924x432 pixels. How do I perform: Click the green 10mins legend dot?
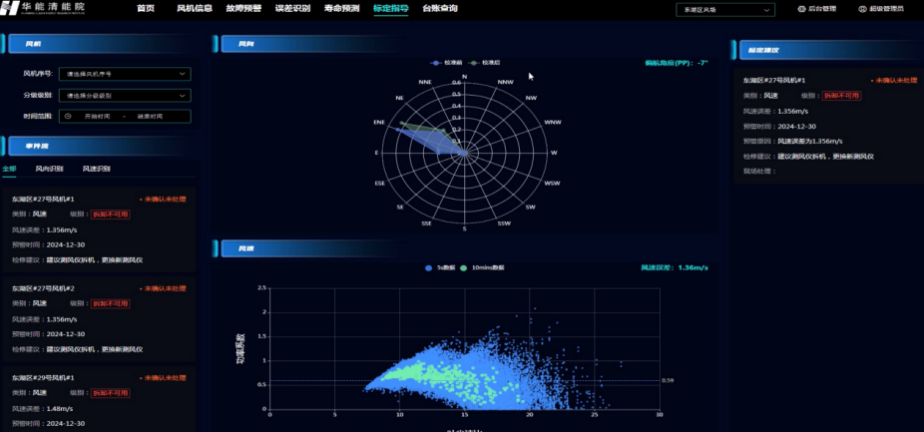463,268
